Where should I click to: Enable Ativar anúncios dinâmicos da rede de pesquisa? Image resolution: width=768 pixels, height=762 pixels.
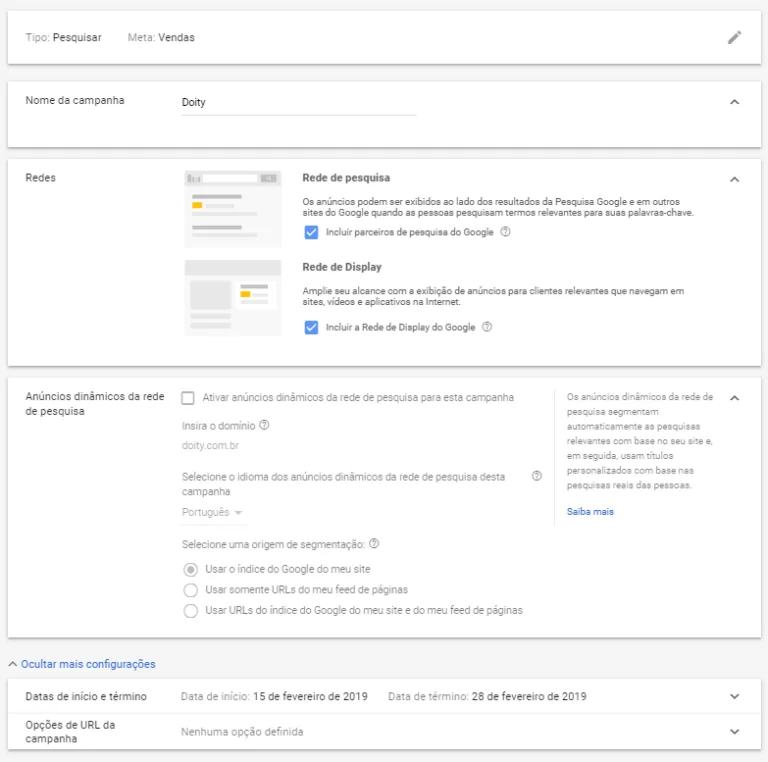click(x=188, y=398)
